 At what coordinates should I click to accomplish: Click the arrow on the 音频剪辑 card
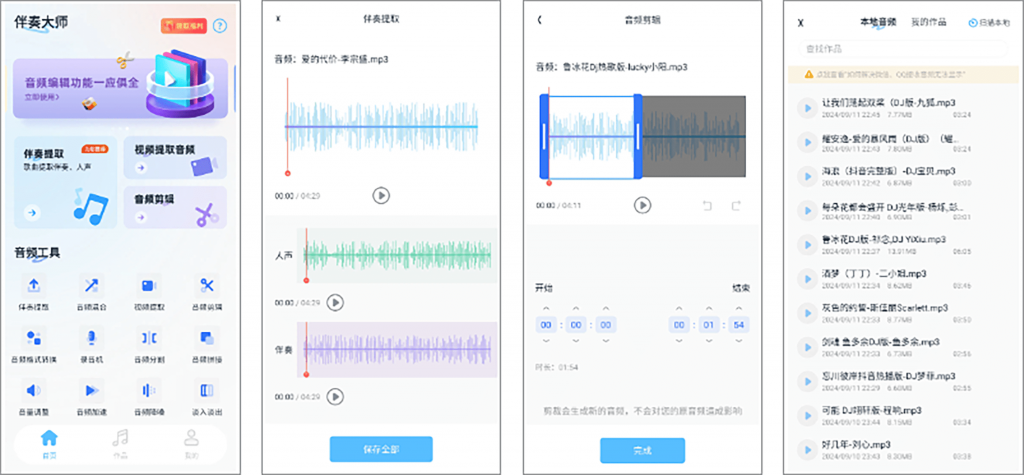(x=140, y=218)
